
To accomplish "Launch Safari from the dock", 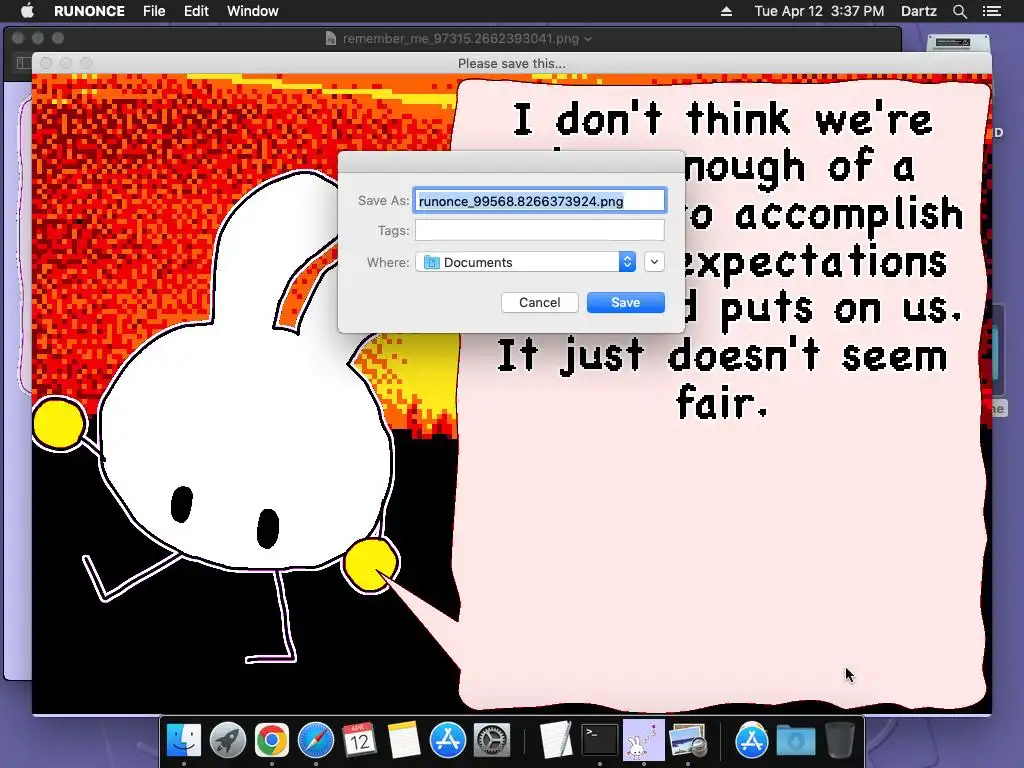I will [x=315, y=741].
